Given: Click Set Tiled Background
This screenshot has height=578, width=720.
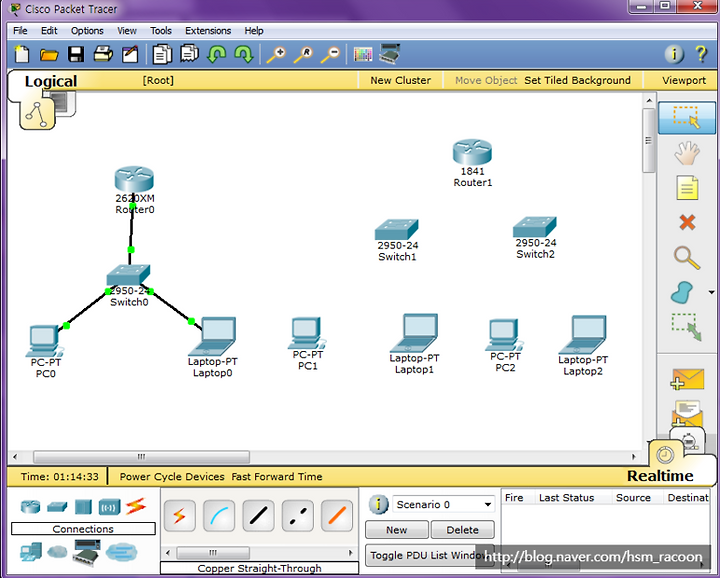Looking at the screenshot, I should pyautogui.click(x=577, y=80).
